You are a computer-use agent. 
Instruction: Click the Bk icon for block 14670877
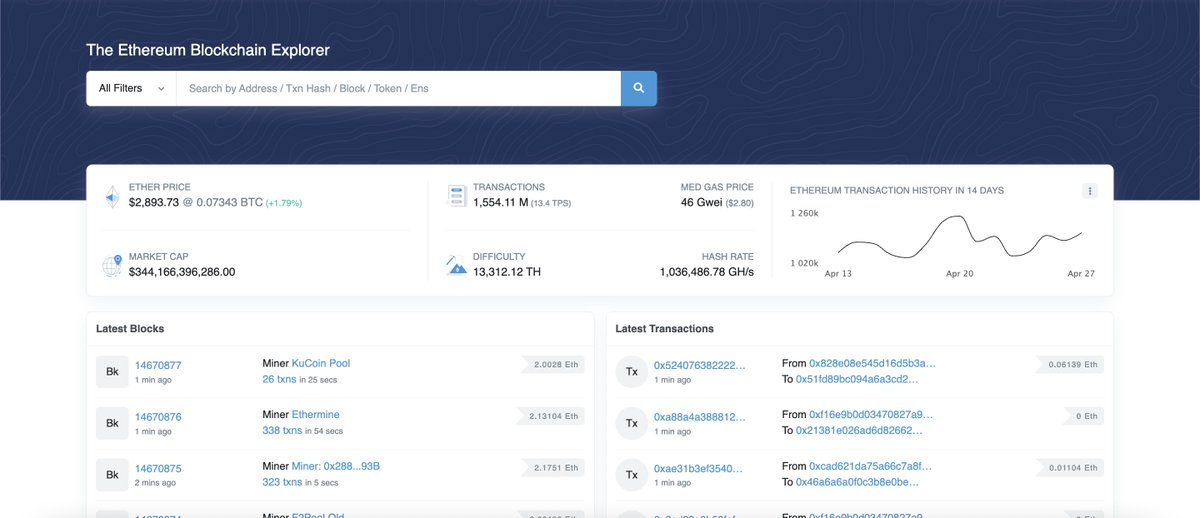(x=112, y=372)
